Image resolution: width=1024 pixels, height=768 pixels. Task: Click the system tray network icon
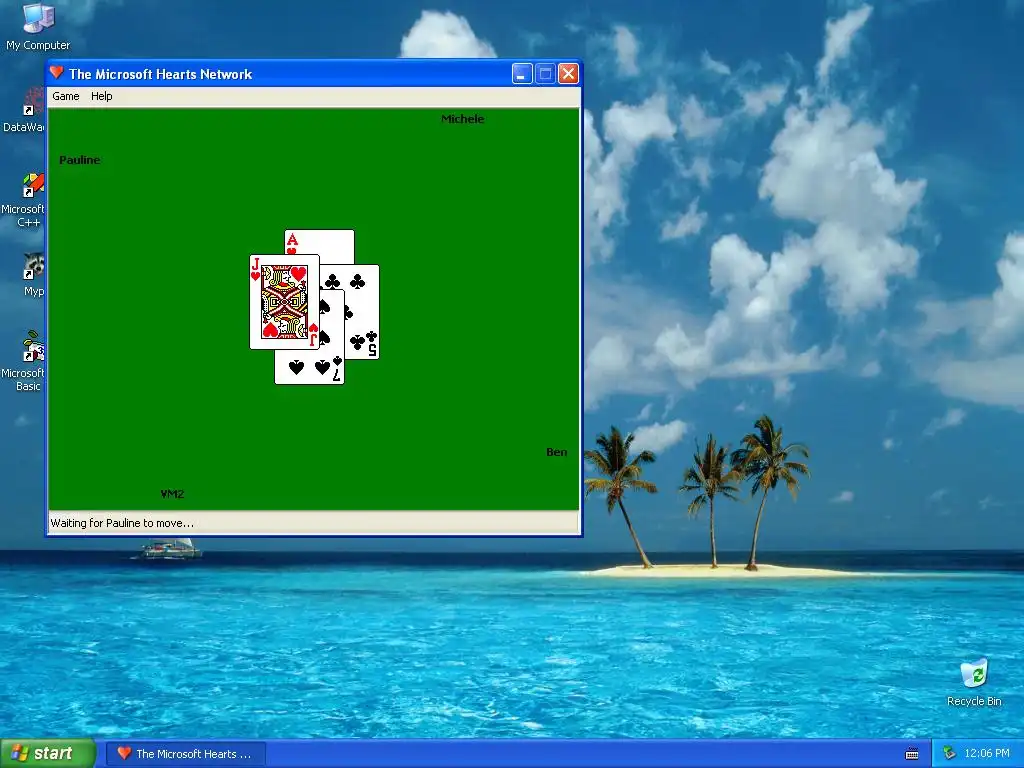pyautogui.click(x=949, y=754)
